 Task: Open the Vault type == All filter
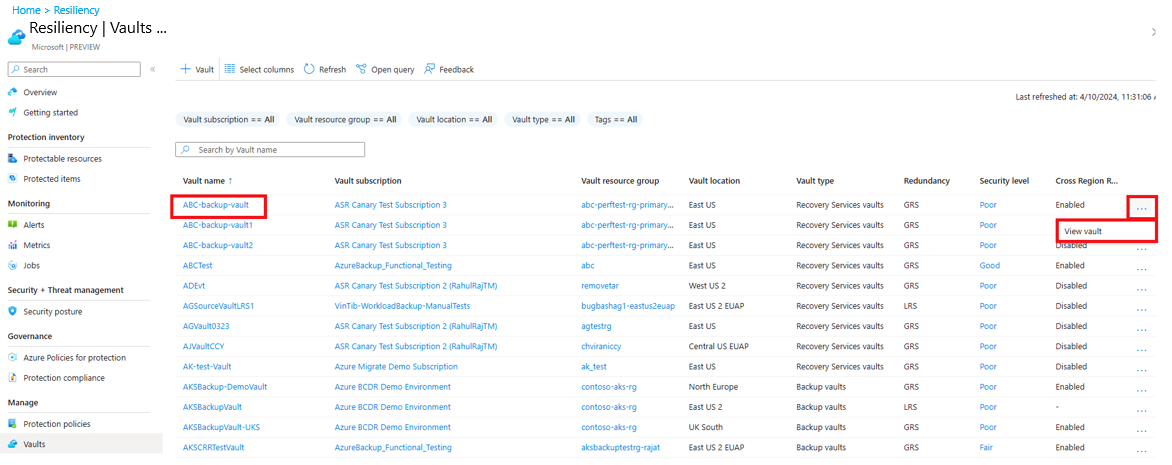click(543, 119)
